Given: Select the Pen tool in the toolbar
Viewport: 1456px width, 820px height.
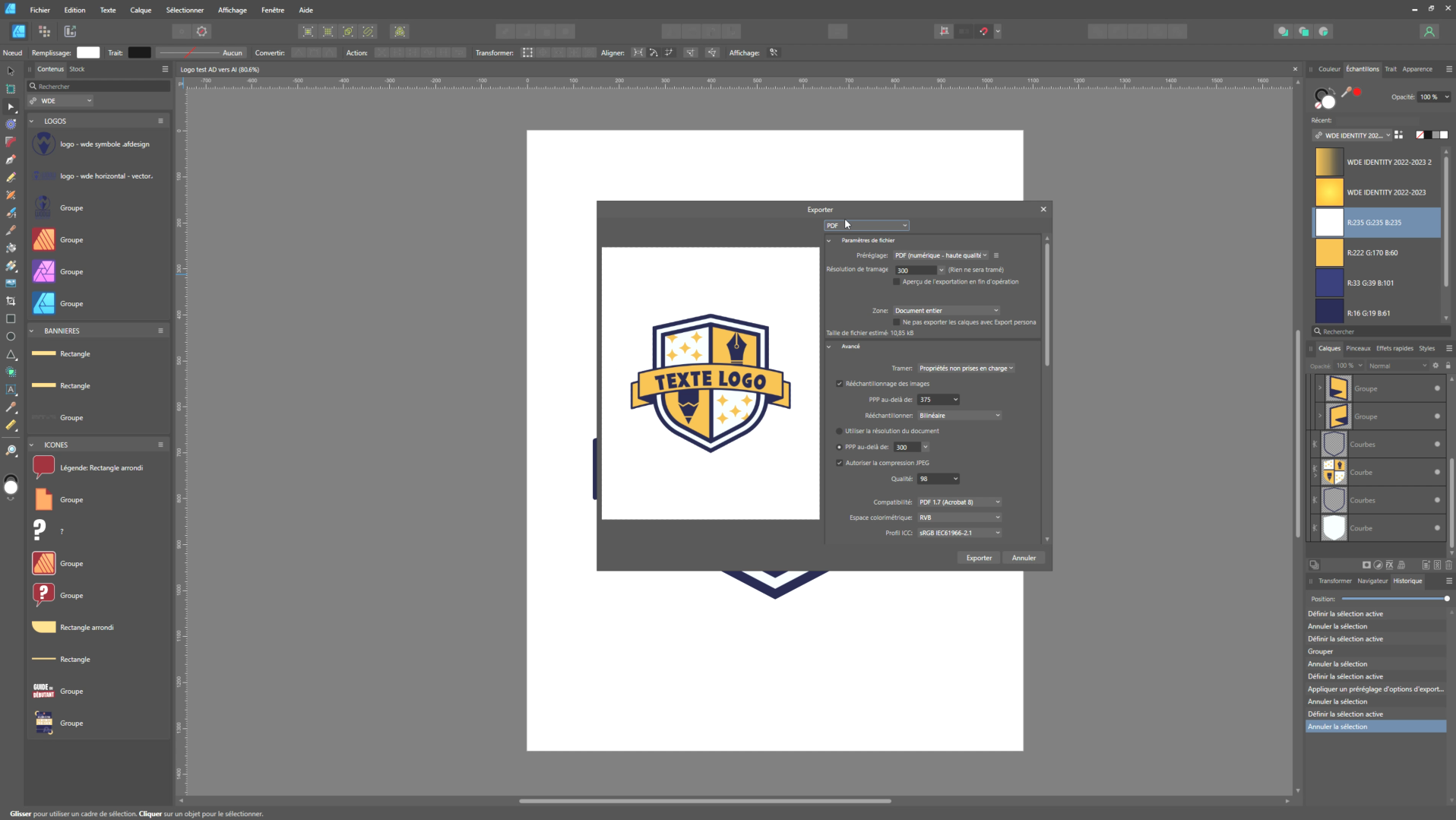Looking at the screenshot, I should click(11, 160).
